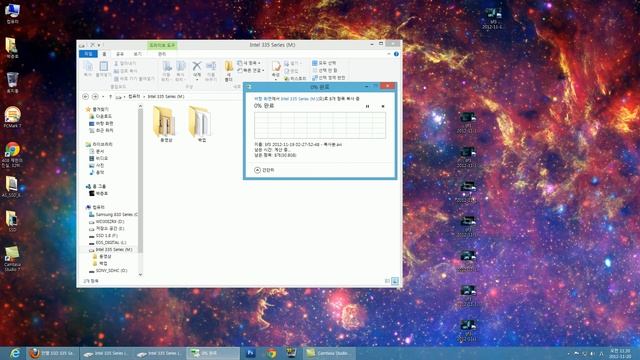The width and height of the screenshot is (640, 360).
Task: Cancel the copy with the X button
Action: click(x=383, y=107)
